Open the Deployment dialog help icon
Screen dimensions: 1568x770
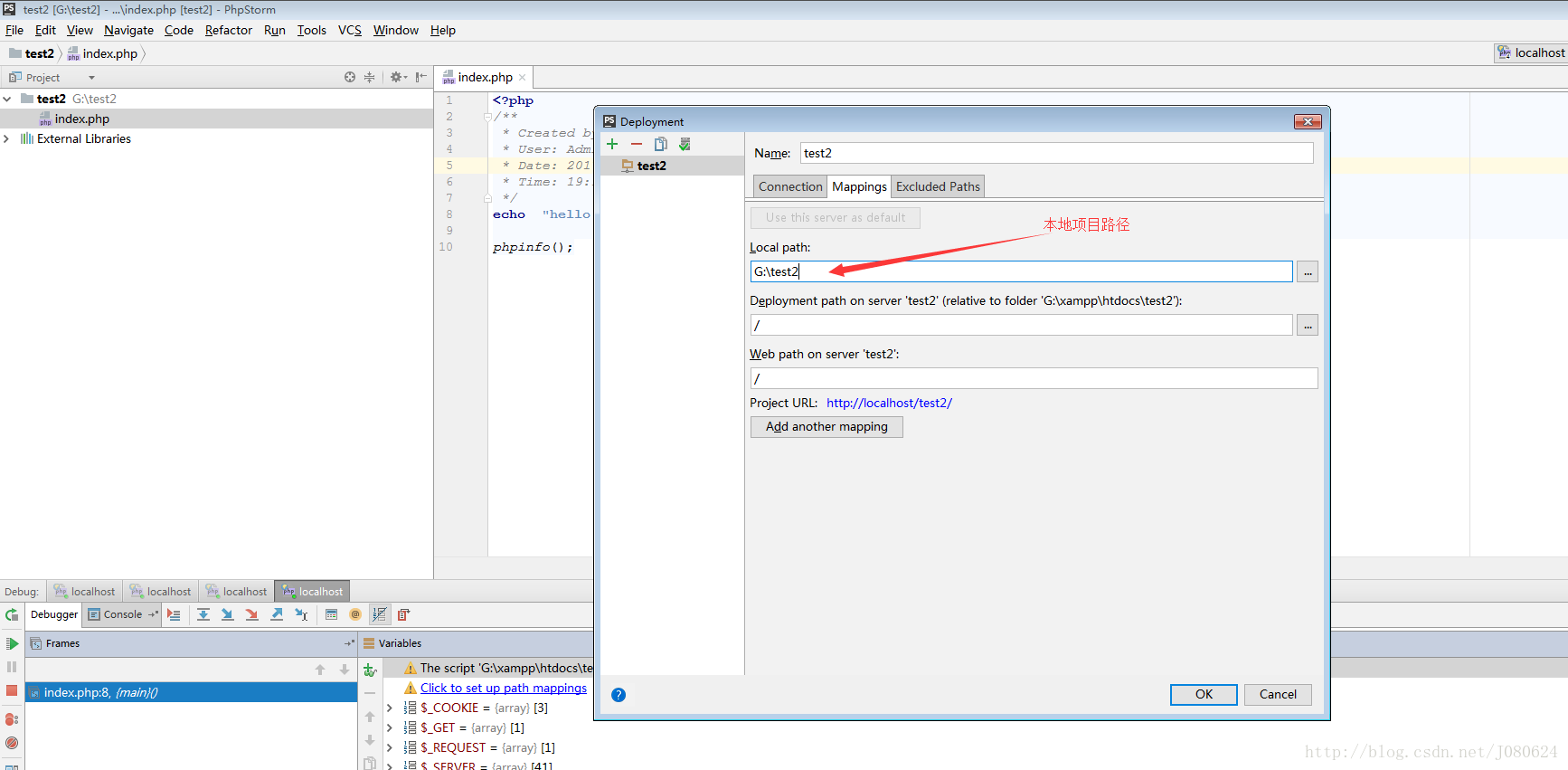pyautogui.click(x=619, y=695)
